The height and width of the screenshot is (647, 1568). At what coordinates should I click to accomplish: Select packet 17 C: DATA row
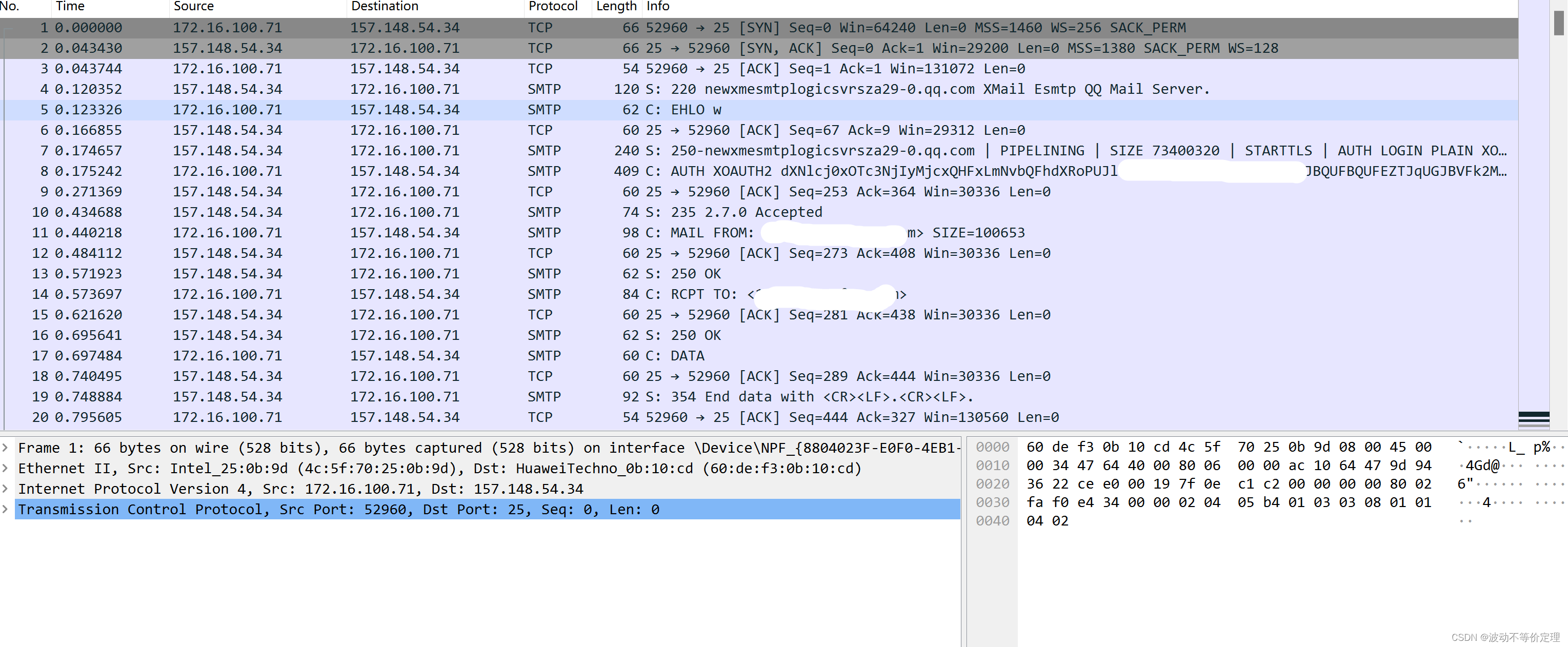click(759, 356)
